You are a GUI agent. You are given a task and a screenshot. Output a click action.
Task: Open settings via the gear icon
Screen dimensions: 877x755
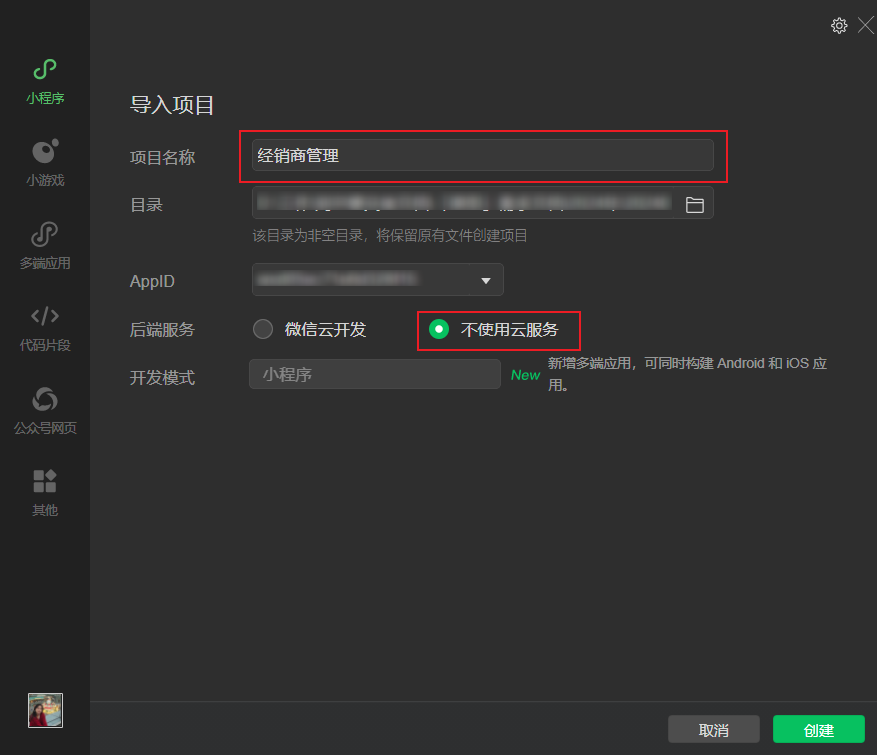[x=839, y=26]
